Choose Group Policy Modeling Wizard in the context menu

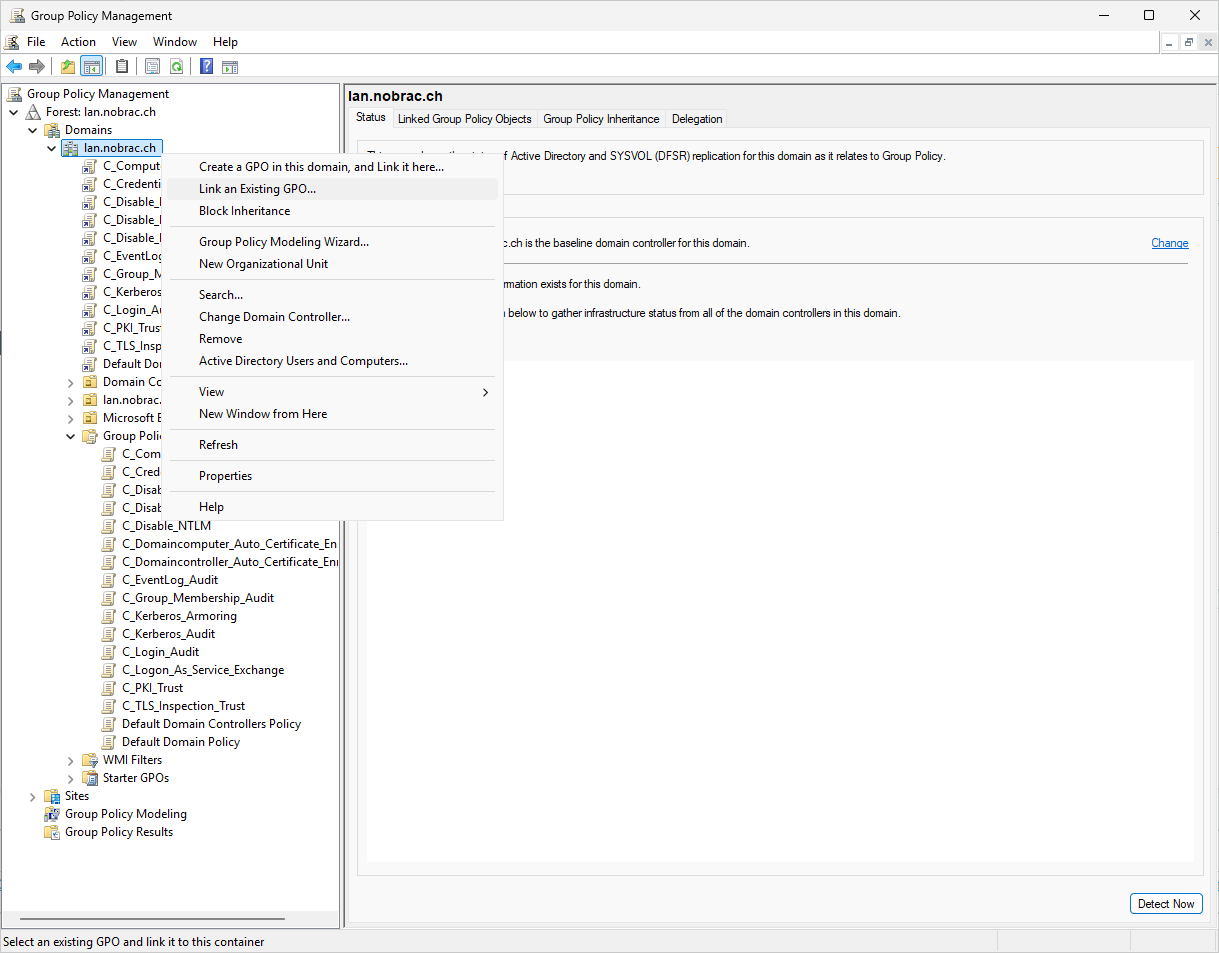coord(333,242)
